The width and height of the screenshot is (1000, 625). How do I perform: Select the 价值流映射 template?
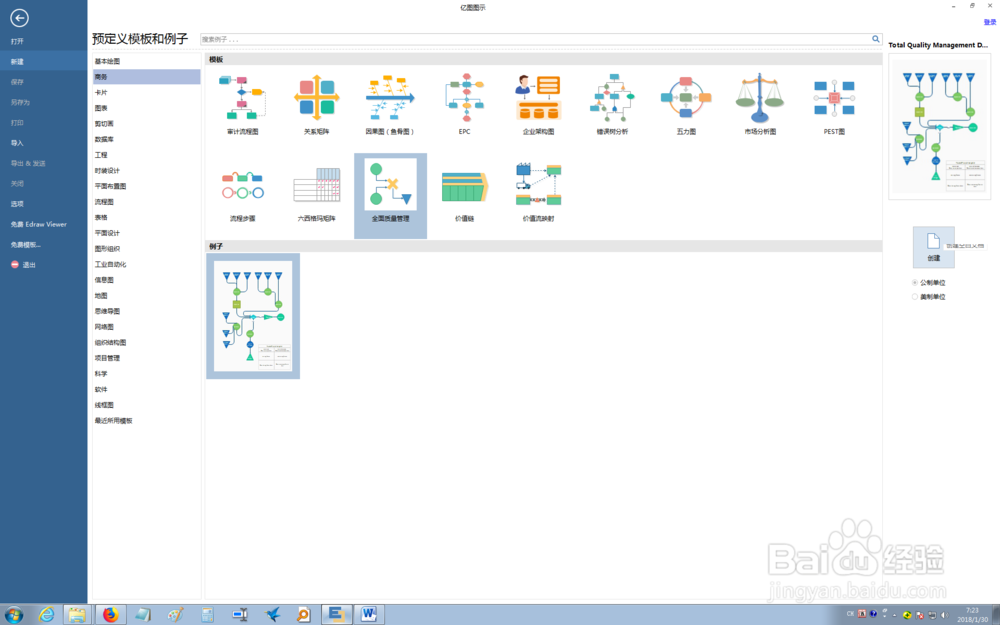[x=538, y=184]
